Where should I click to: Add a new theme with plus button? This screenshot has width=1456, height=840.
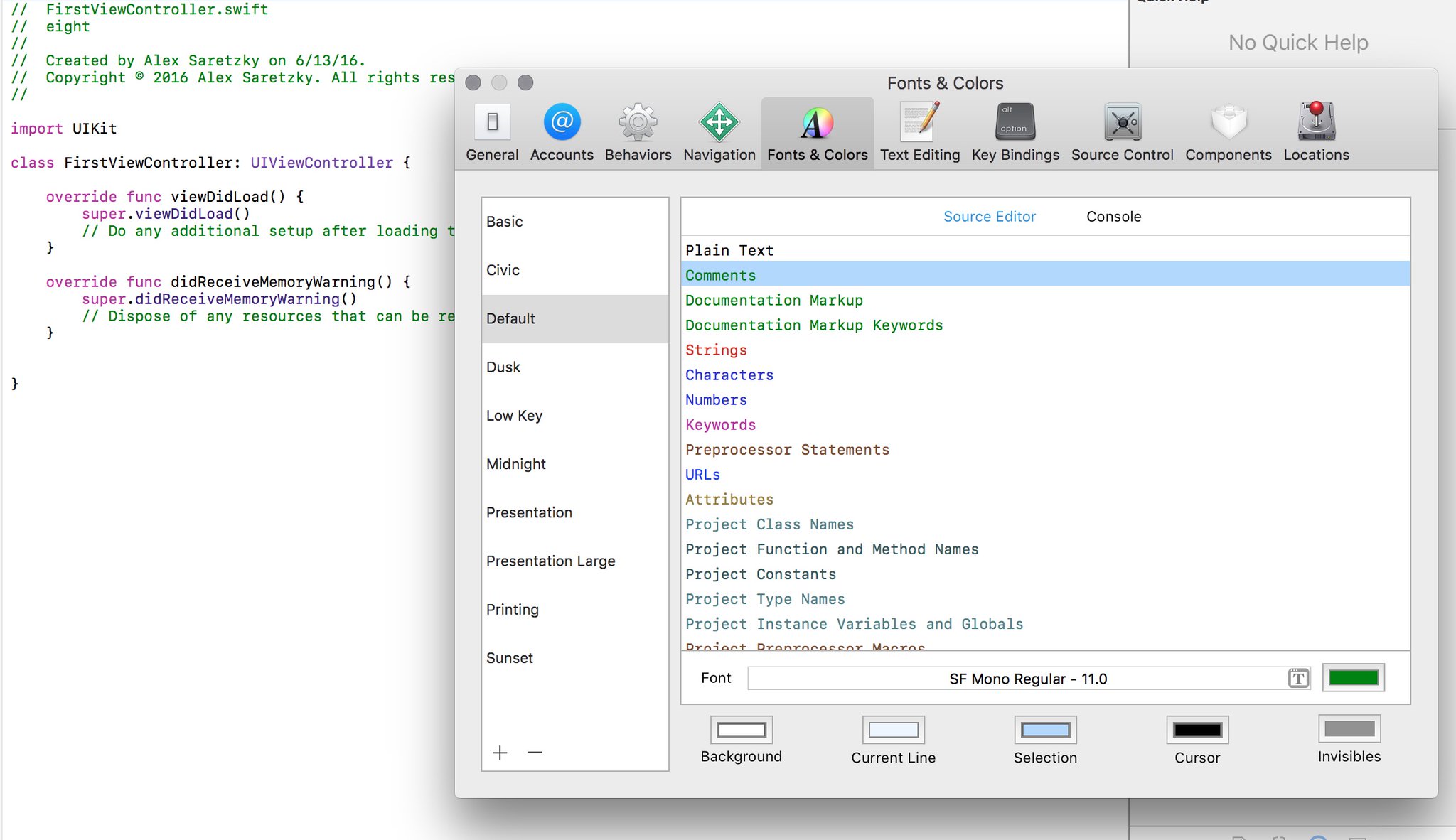tap(500, 753)
